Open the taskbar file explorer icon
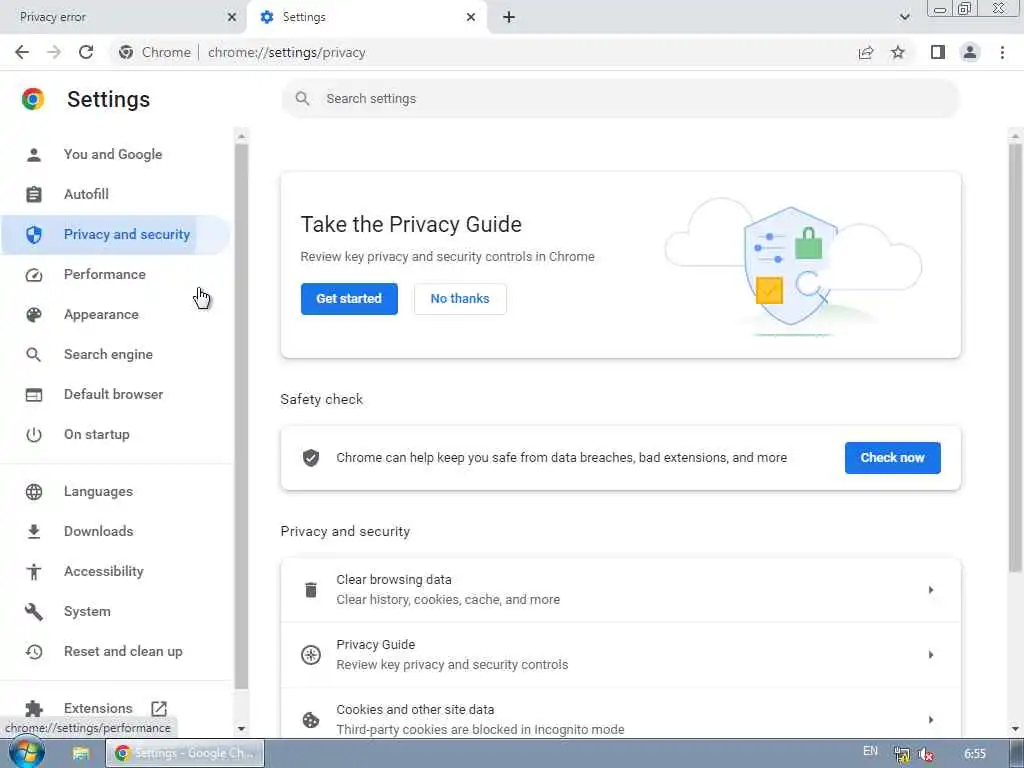This screenshot has width=1024, height=768. [x=81, y=754]
